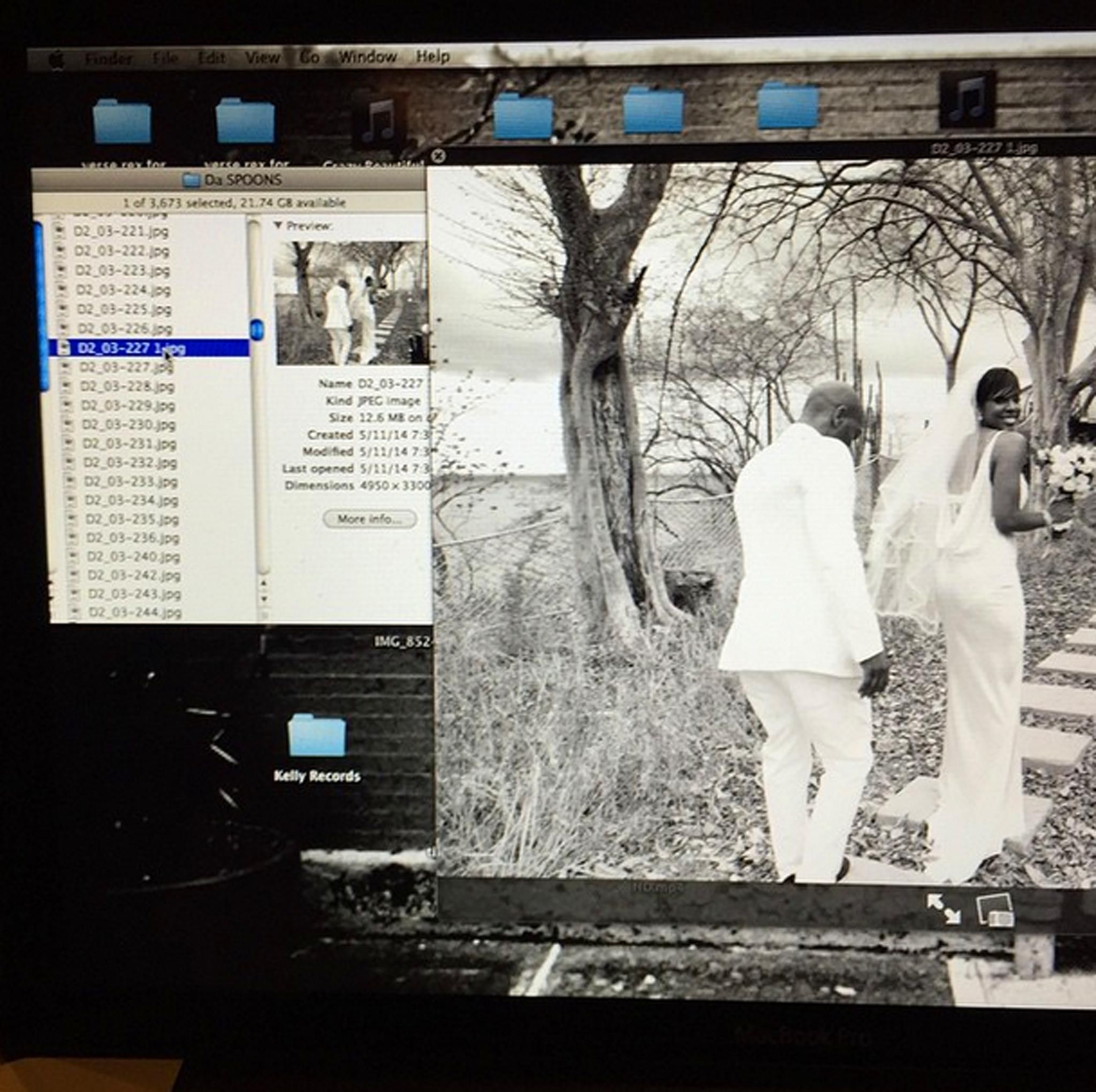Click the scrollbar up arrow
The width and height of the screenshot is (1096, 1092).
[263, 583]
